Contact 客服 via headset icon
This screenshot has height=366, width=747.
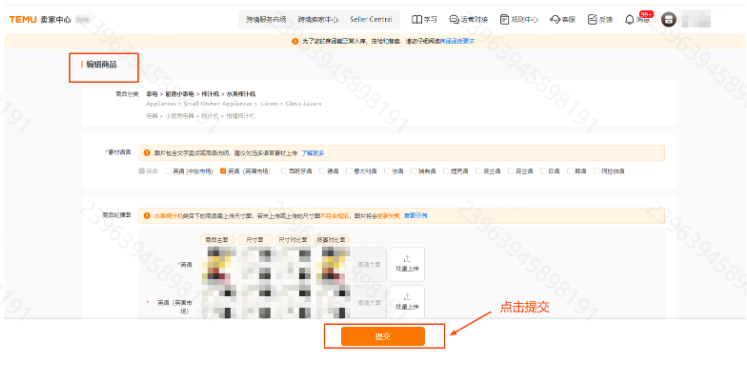(555, 20)
